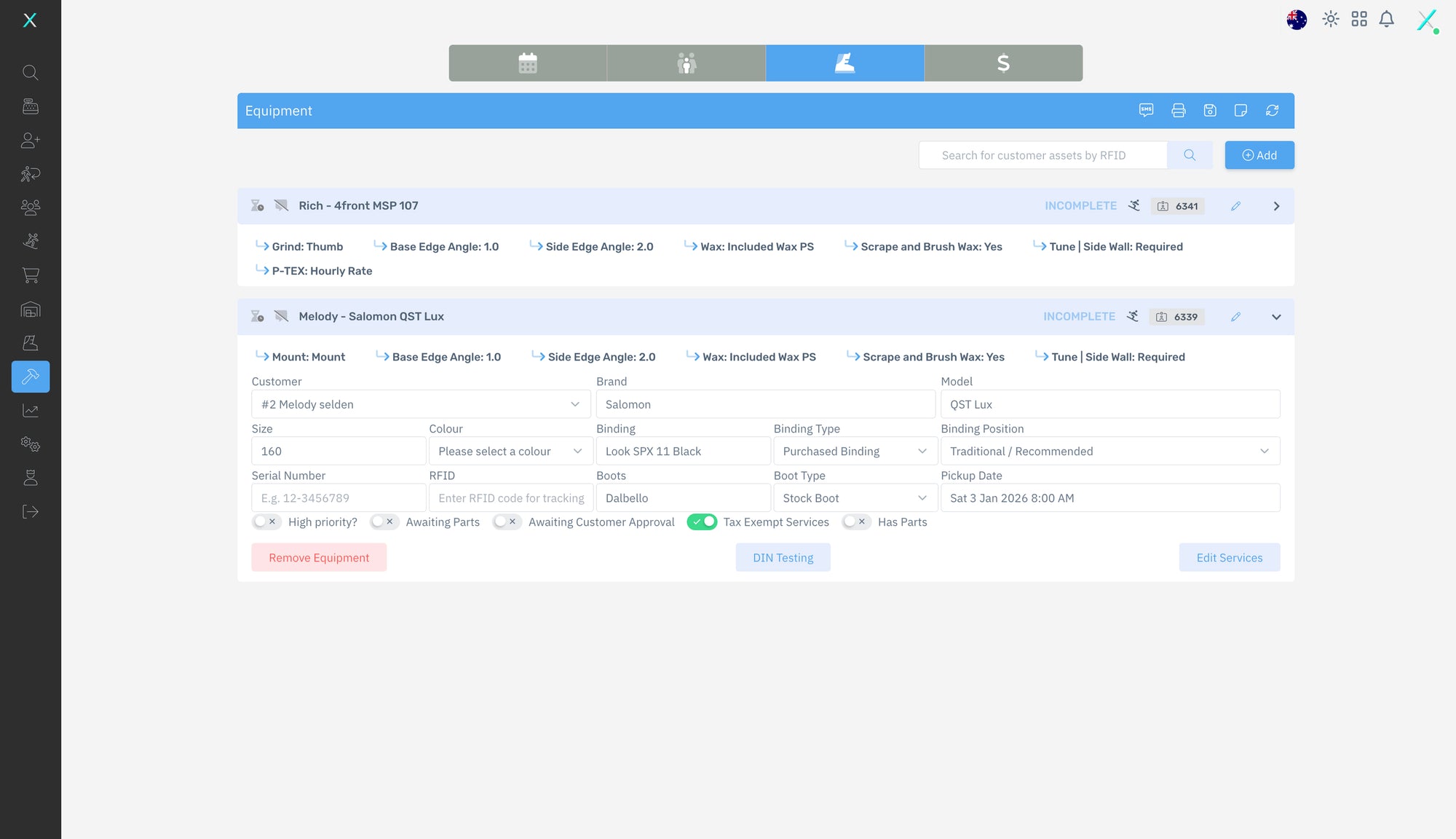Image resolution: width=1456 pixels, height=839 pixels.
Task: Open the Binding Type dropdown
Action: point(855,452)
